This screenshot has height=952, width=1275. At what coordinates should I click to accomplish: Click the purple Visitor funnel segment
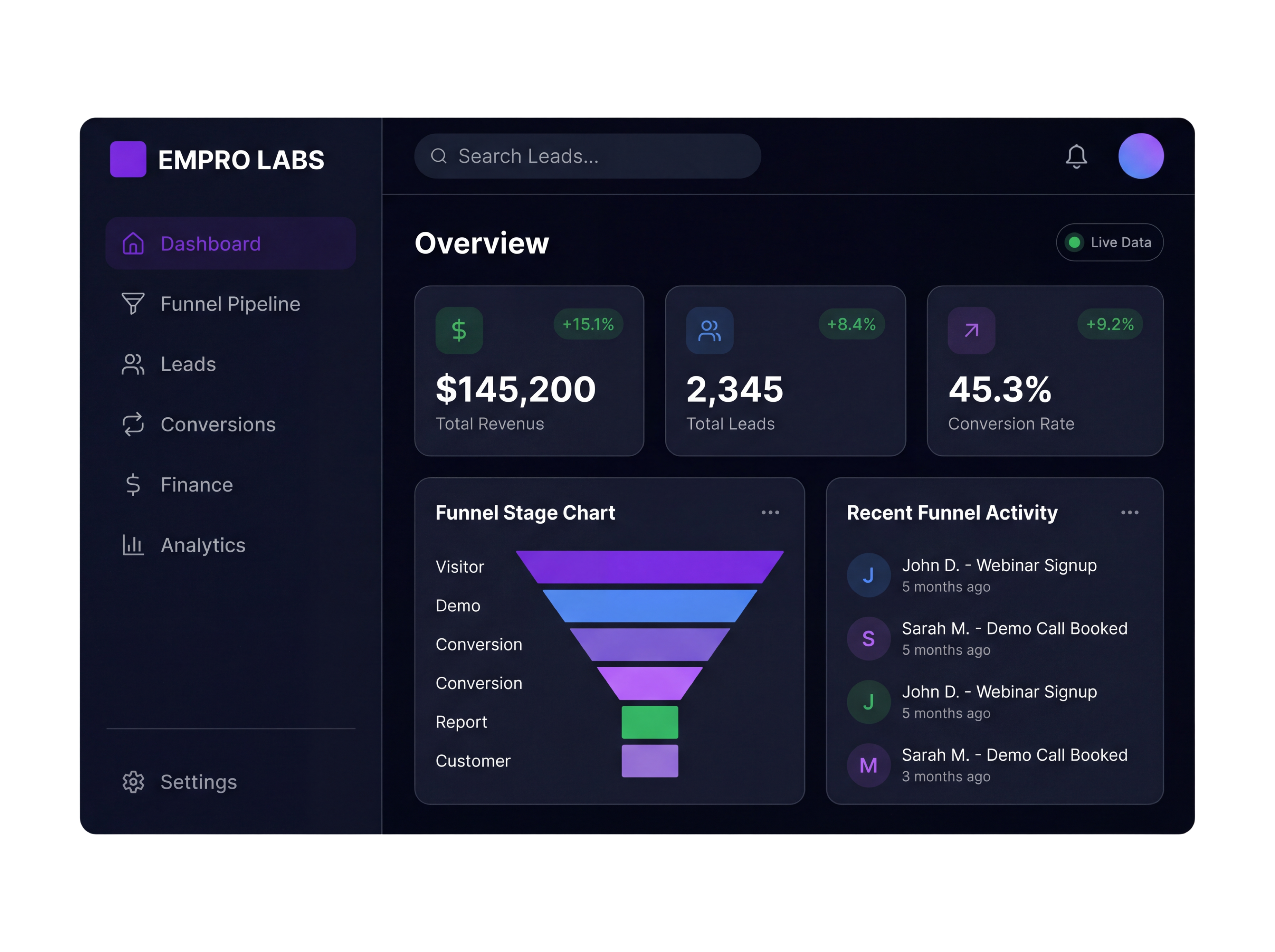650,567
